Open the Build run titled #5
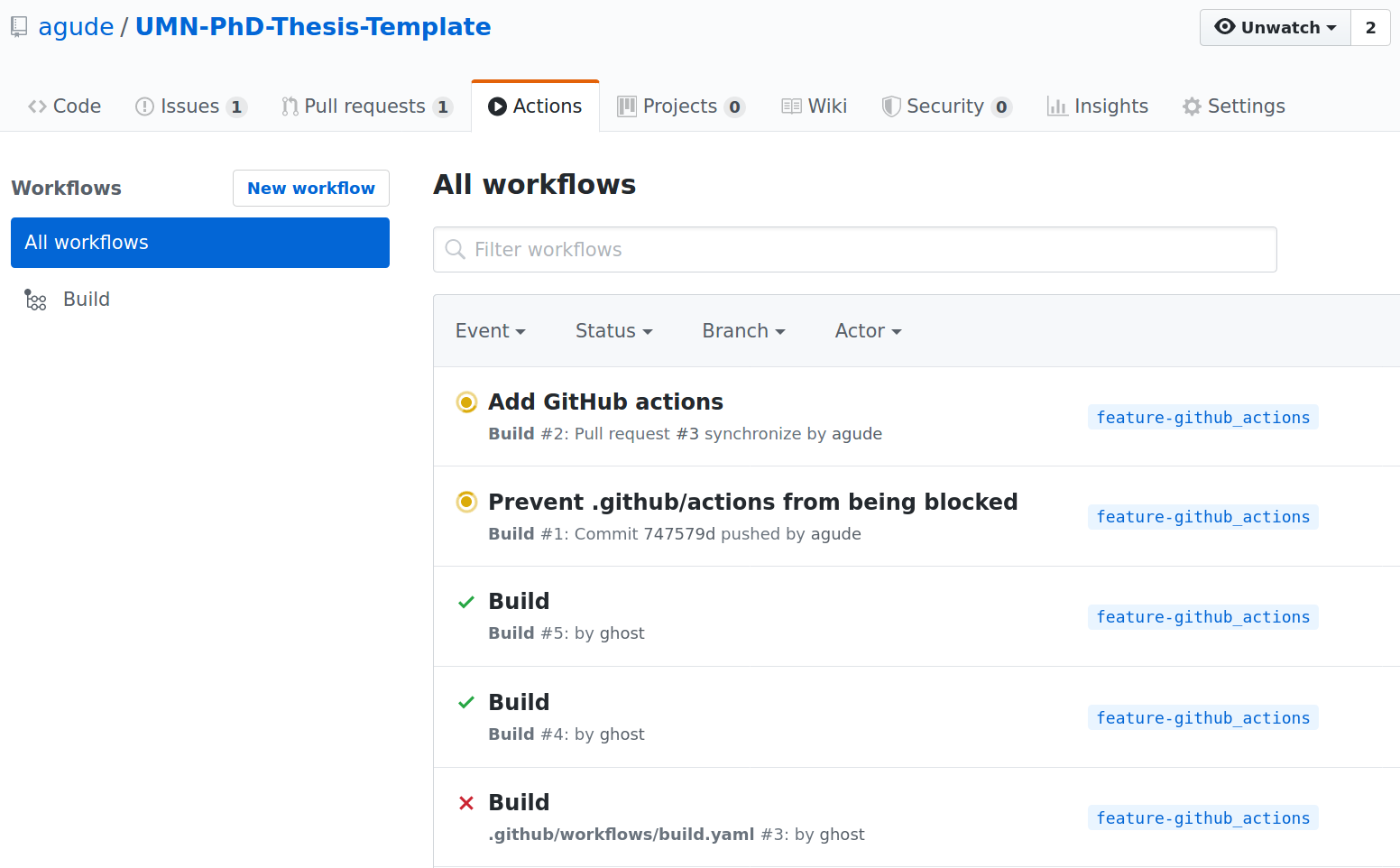Image resolution: width=1400 pixels, height=868 pixels. pos(519,602)
